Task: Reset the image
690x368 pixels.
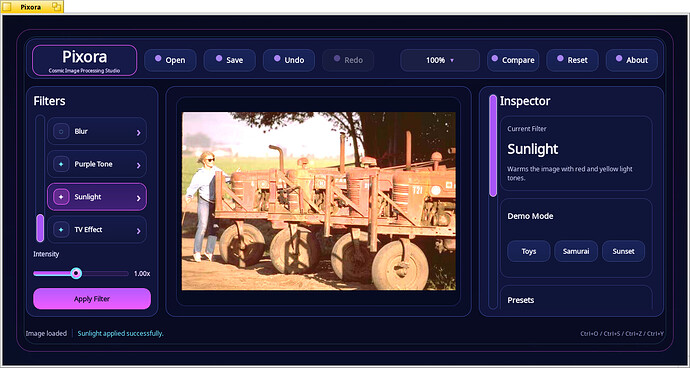Action: pos(573,60)
